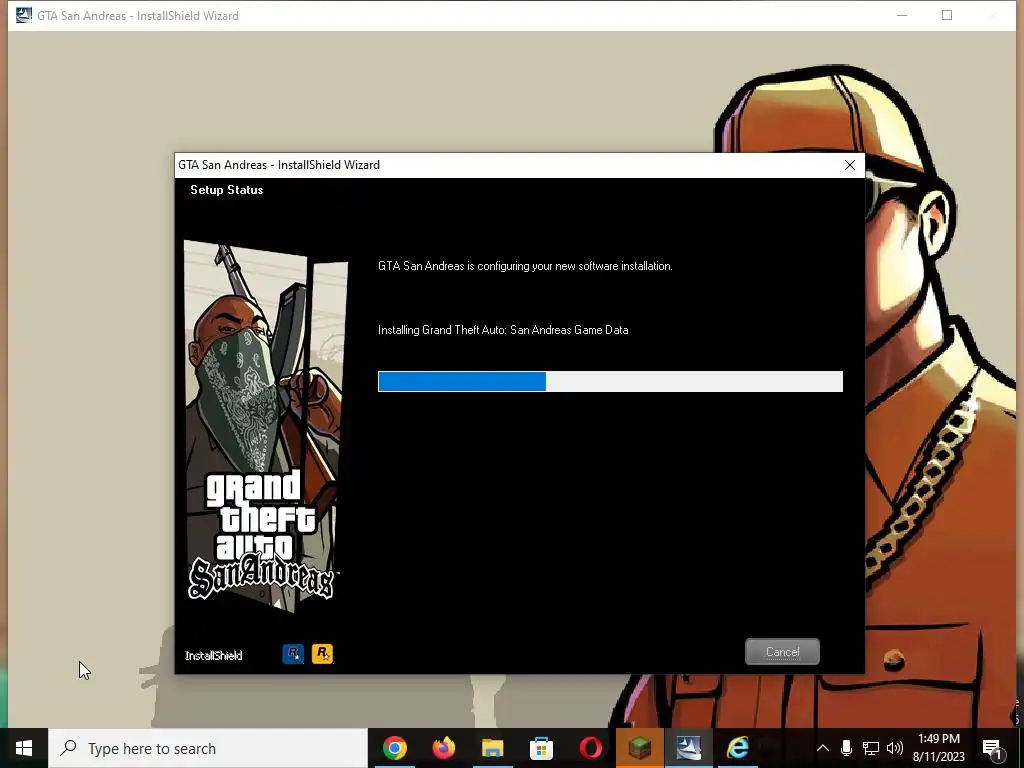Open Opera browser from the taskbar
The width and height of the screenshot is (1024, 768).
click(590, 748)
